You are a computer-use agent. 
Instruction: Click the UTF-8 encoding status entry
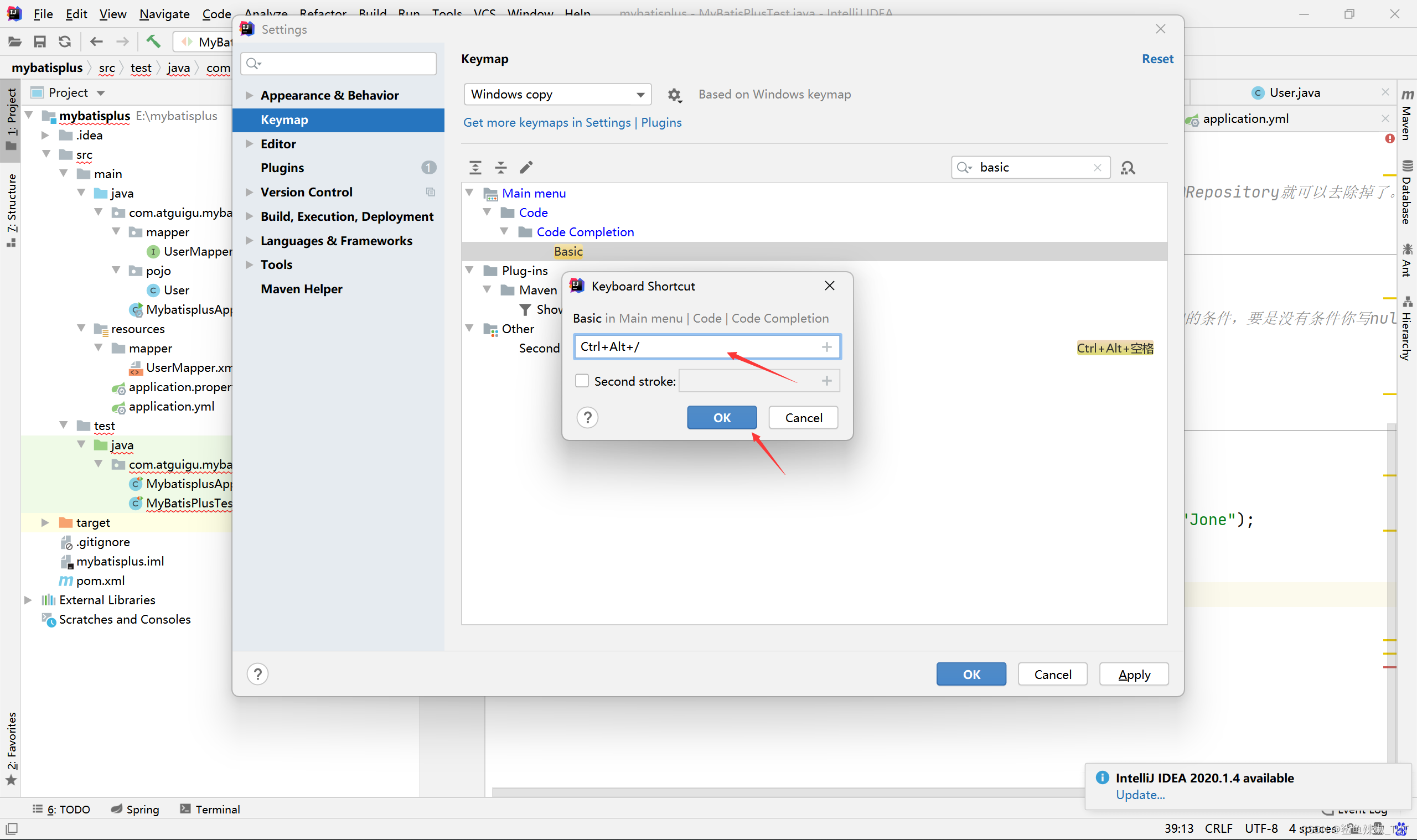(x=1261, y=828)
